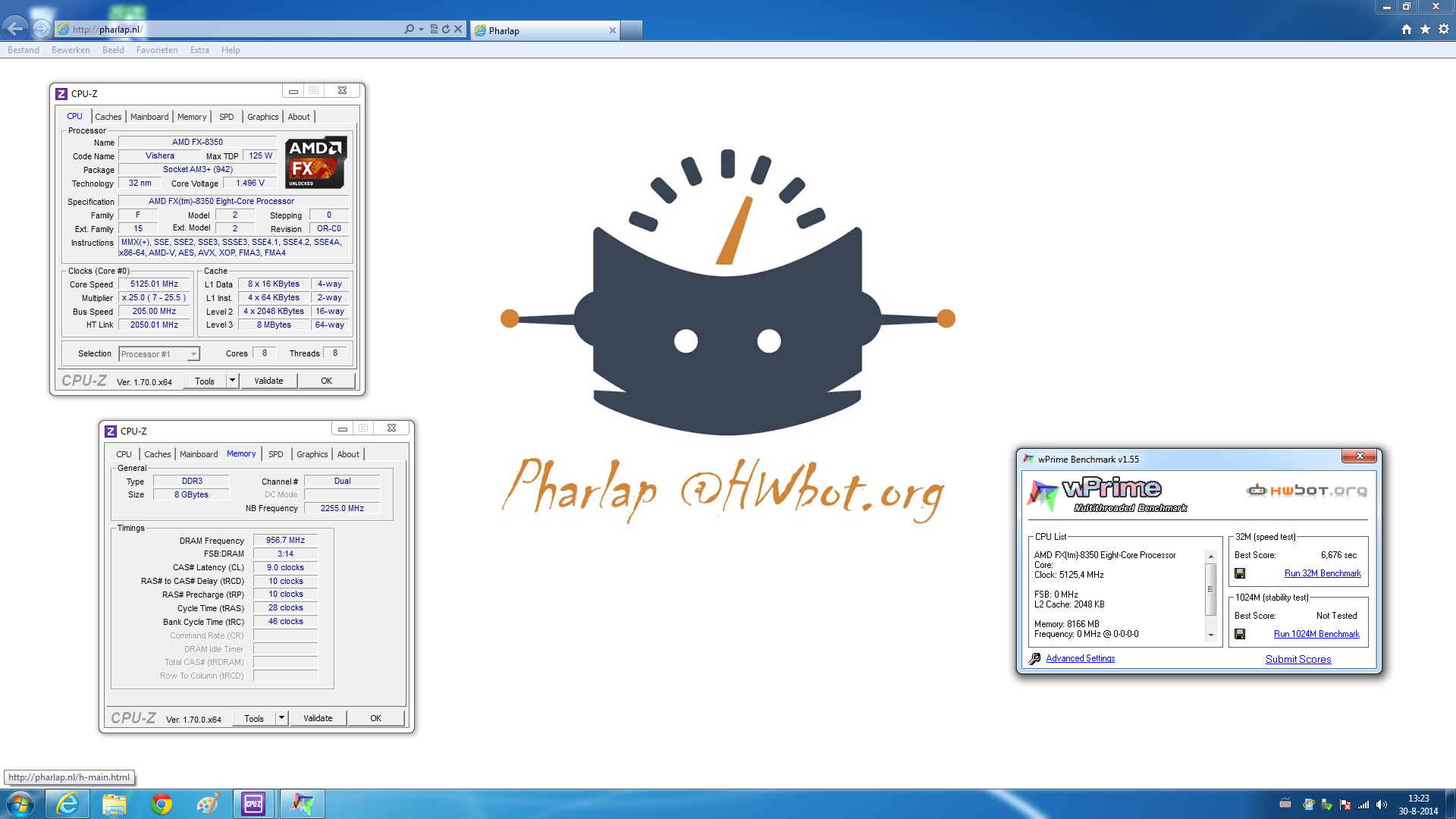Screen dimensions: 1456x819
Task: Click Internet Explorer taskbar icon
Action: [x=67, y=804]
